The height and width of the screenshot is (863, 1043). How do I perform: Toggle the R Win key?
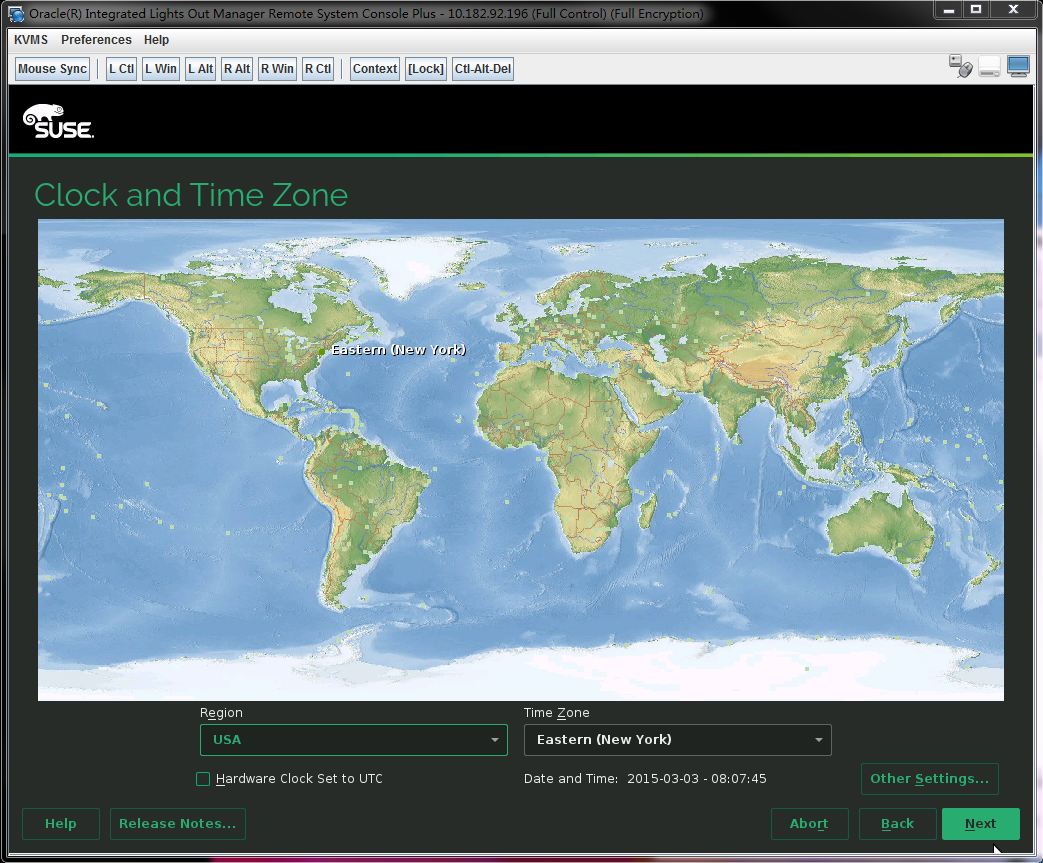276,68
